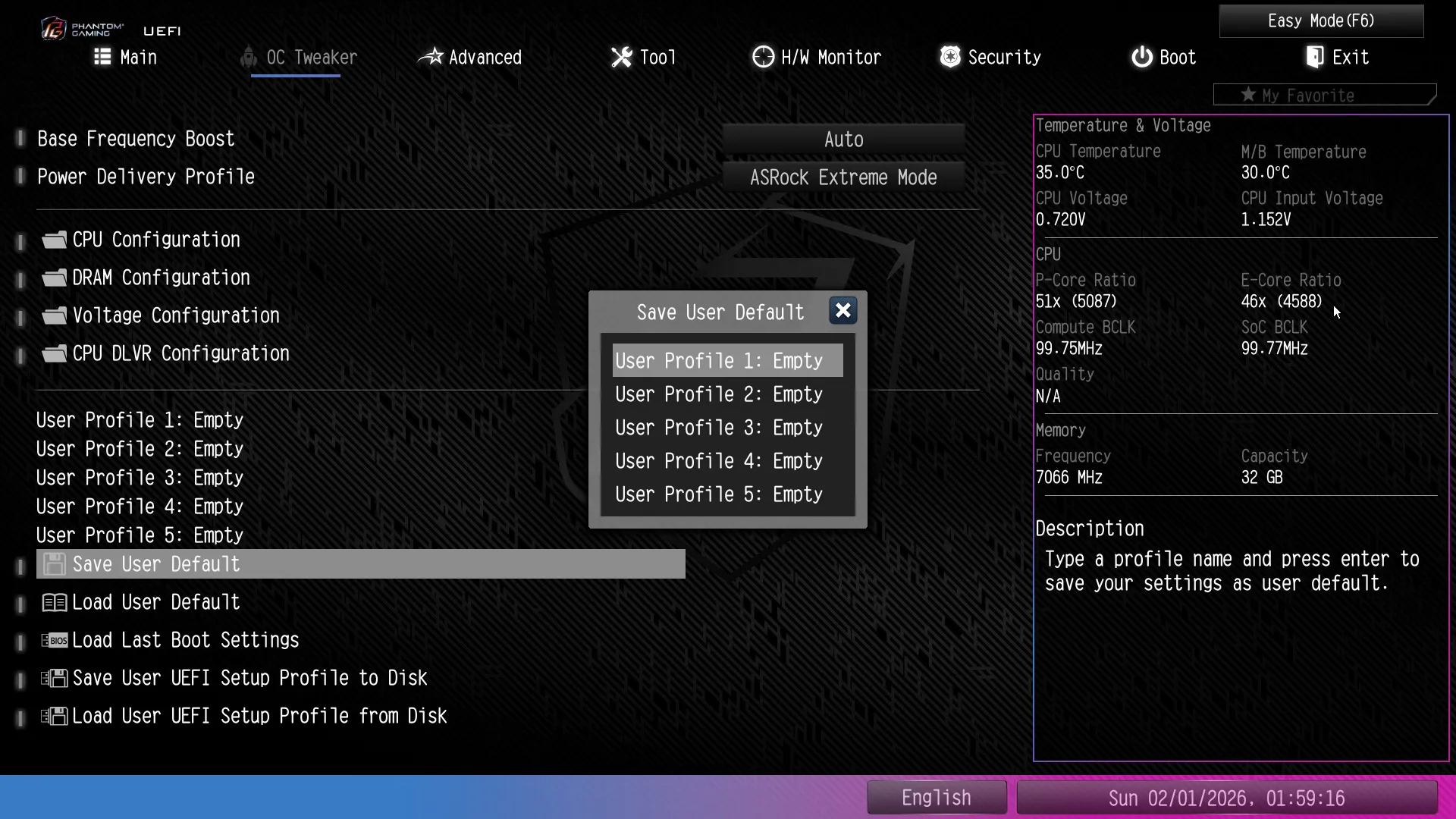Image resolution: width=1456 pixels, height=819 pixels.
Task: Click the disk icon for Load User UEFI Setup Profile
Action: point(54,716)
